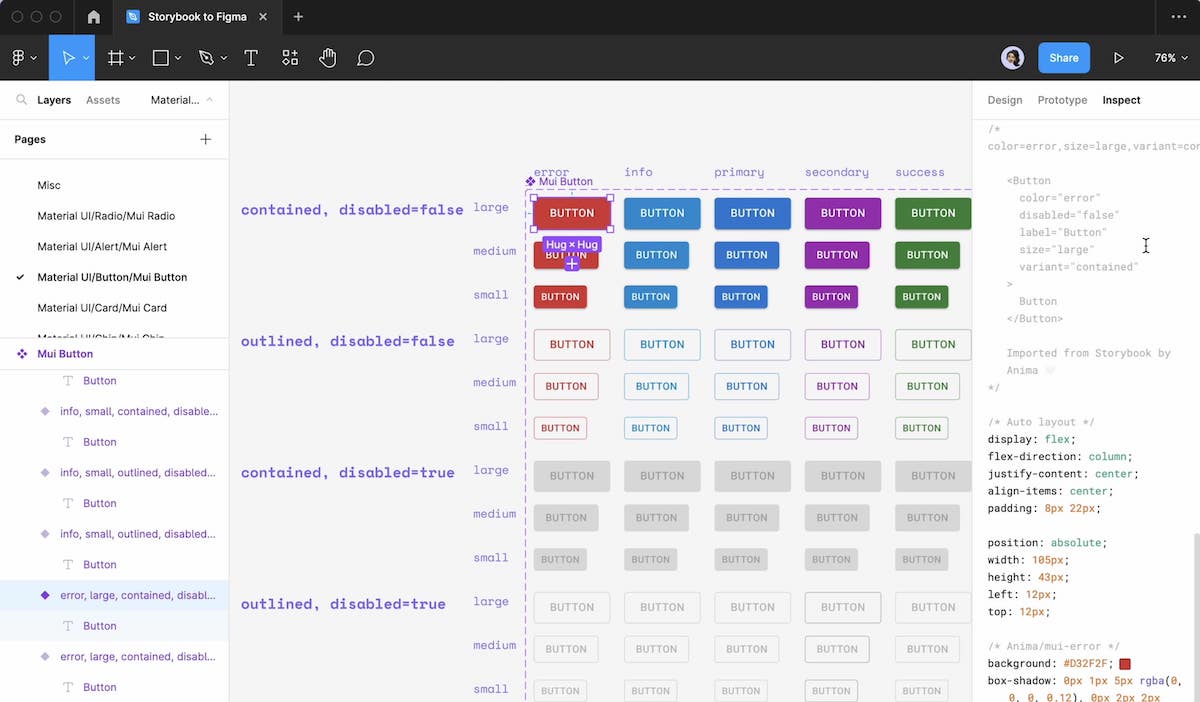This screenshot has width=1200, height=702.
Task: Click the search icon in left panel
Action: (21, 100)
